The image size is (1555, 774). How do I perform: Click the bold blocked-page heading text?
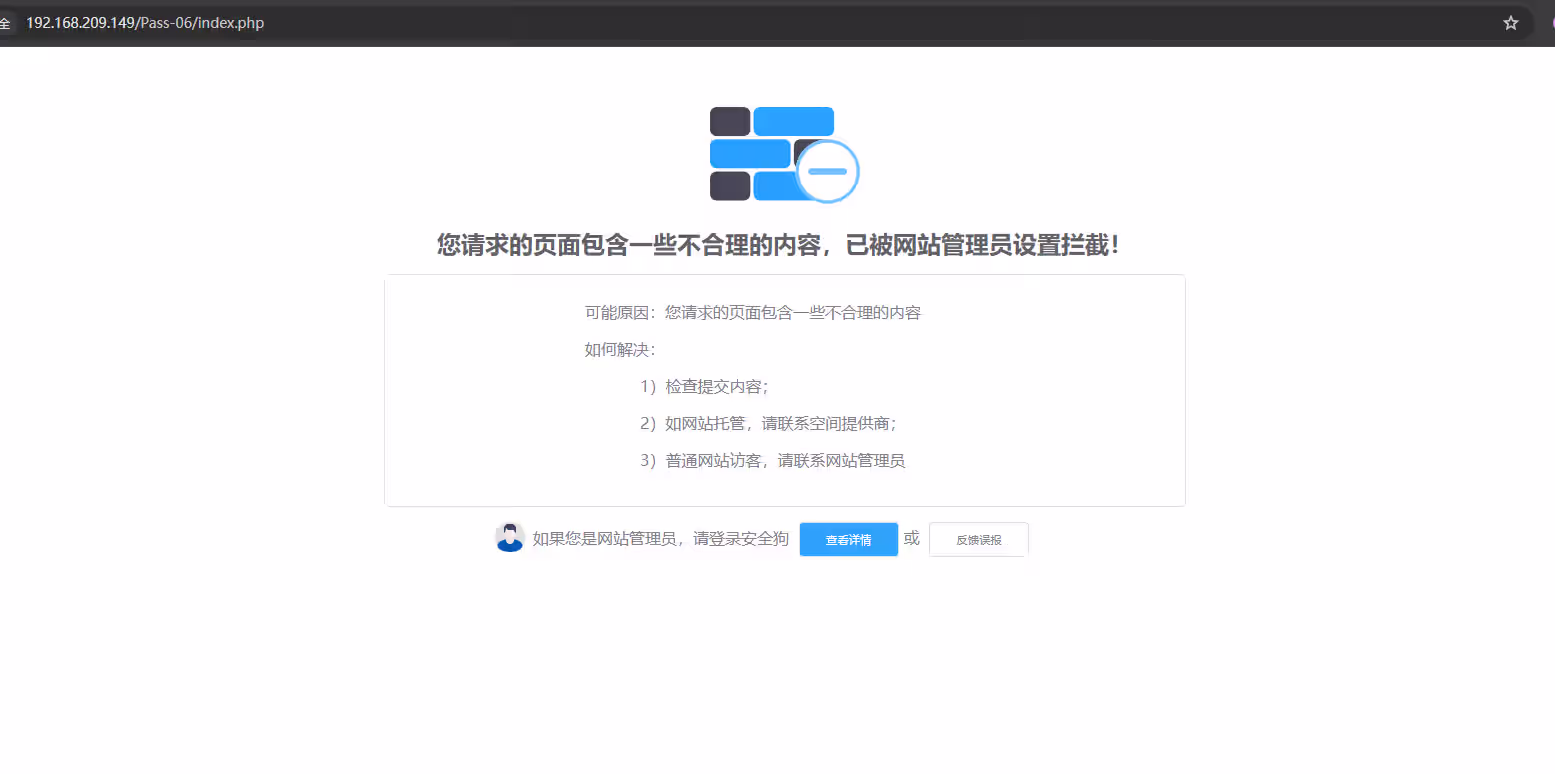click(778, 245)
